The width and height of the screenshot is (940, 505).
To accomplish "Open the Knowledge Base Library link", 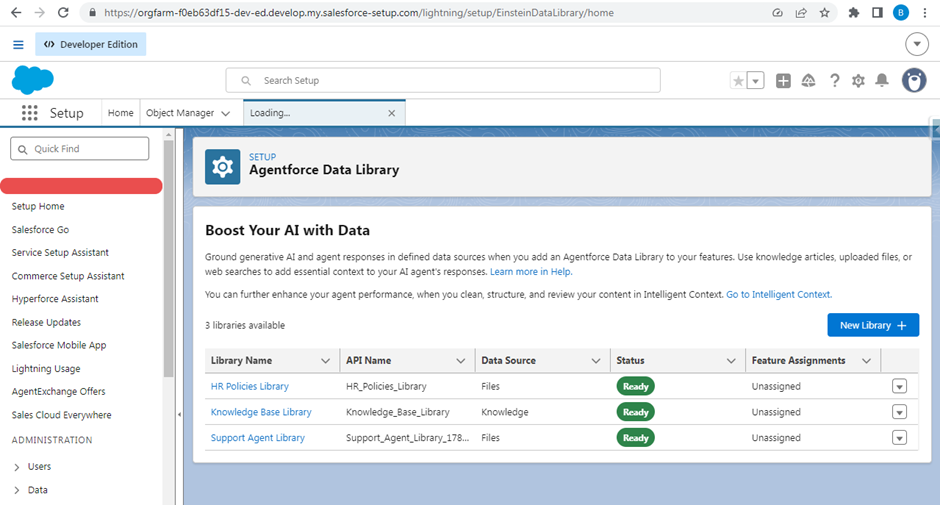I will (x=261, y=412).
